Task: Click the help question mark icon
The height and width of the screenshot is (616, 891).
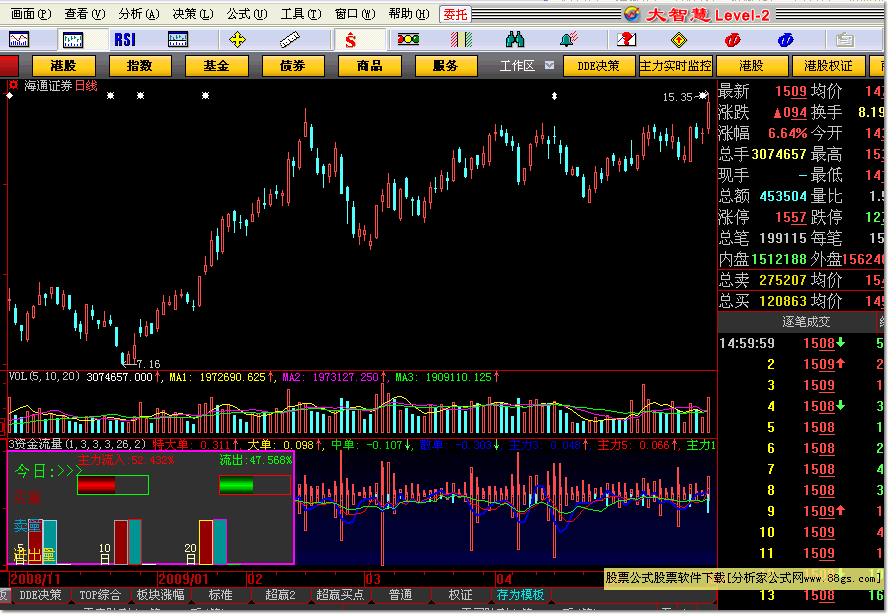Action: [626, 40]
